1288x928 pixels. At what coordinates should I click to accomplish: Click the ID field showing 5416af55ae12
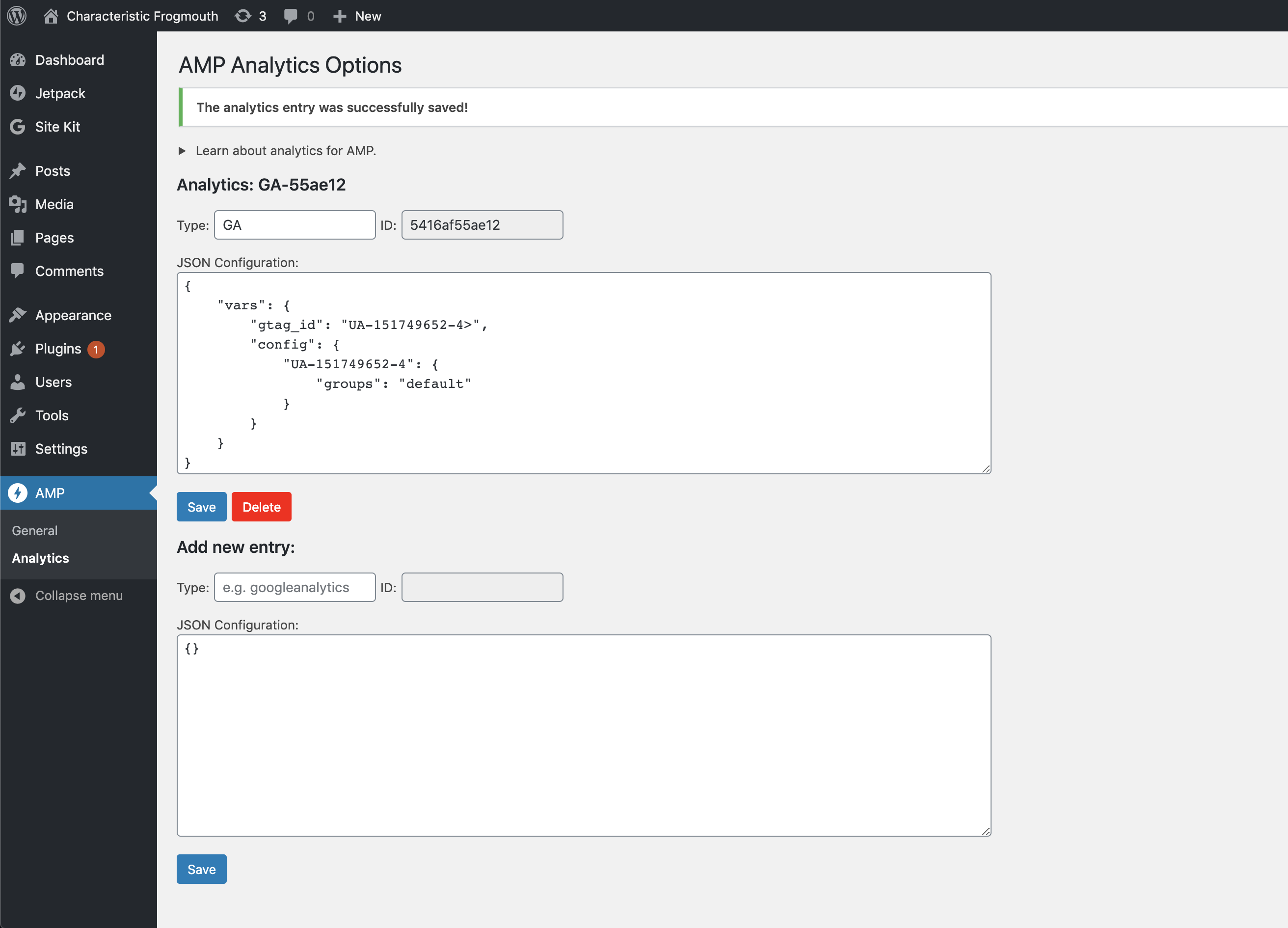tap(482, 225)
